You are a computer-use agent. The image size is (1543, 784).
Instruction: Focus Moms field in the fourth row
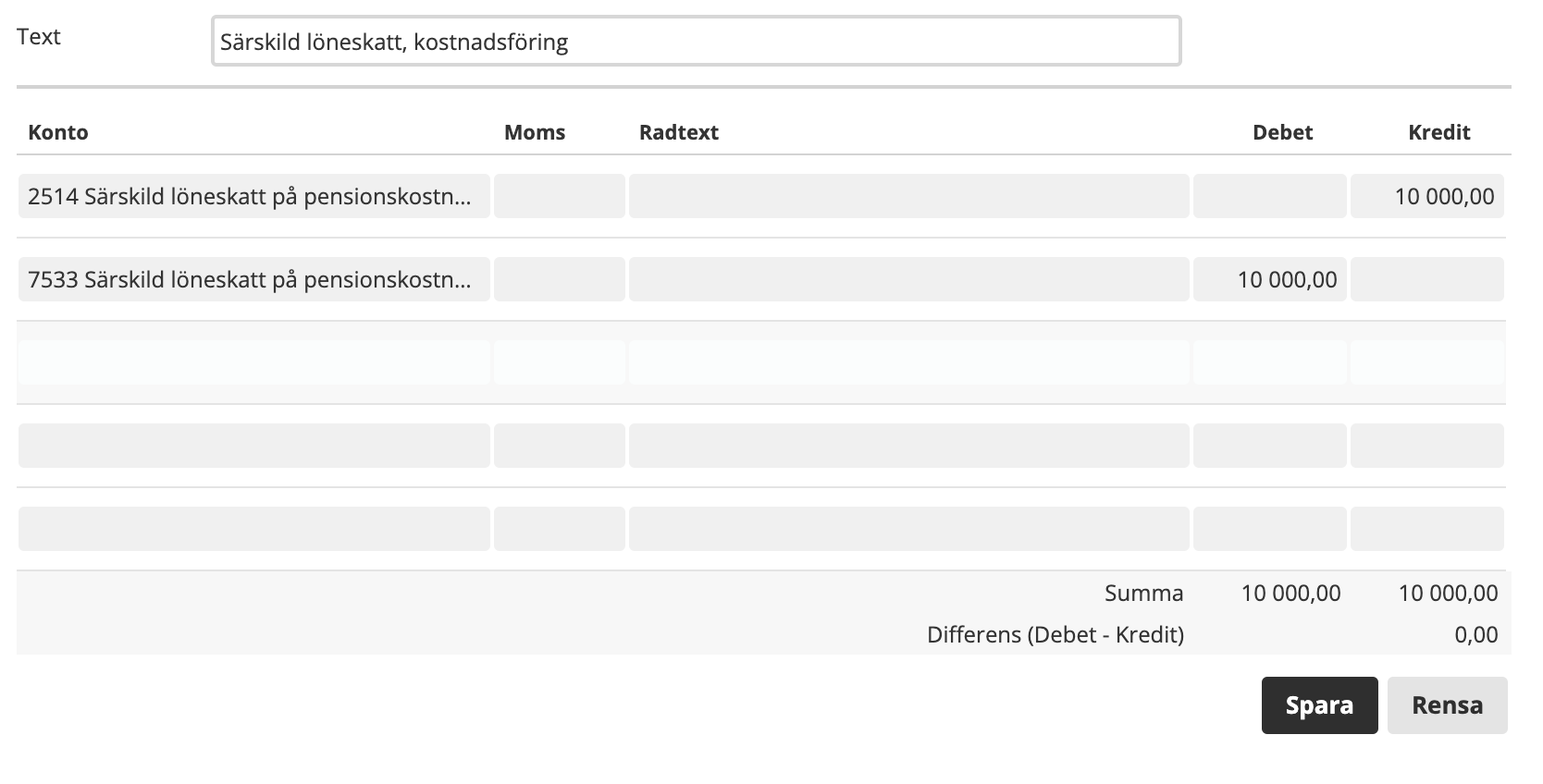coord(560,446)
